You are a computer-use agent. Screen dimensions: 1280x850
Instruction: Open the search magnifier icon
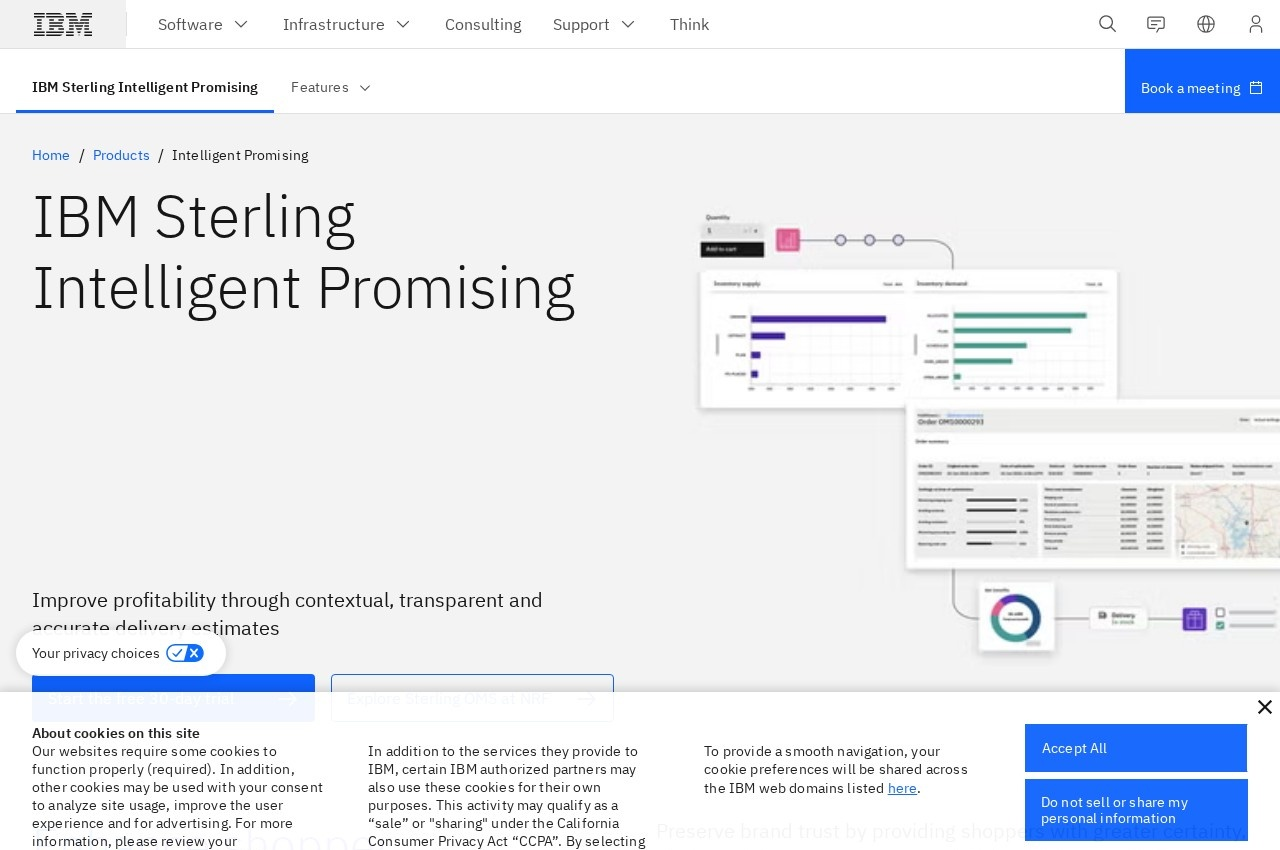[1107, 24]
